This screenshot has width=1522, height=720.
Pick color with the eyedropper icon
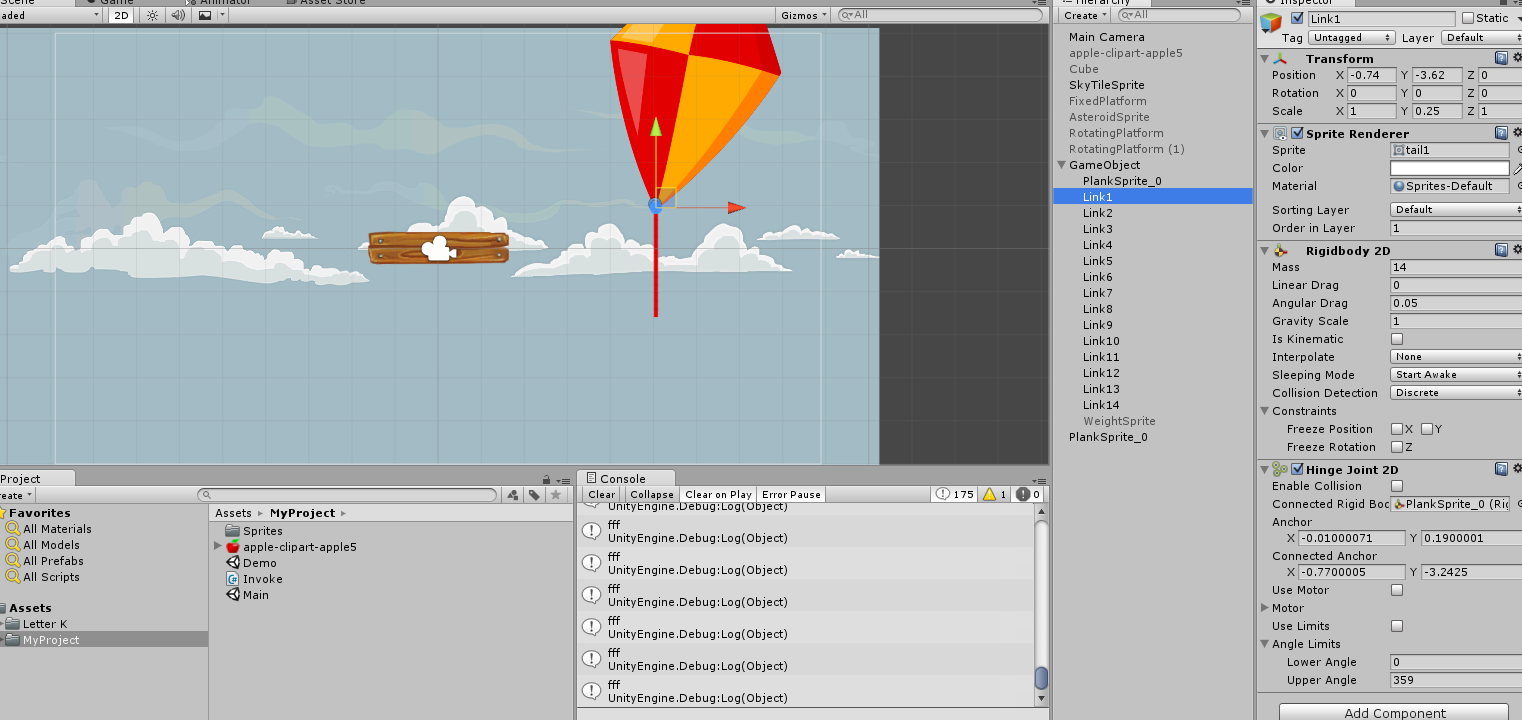[x=1517, y=168]
